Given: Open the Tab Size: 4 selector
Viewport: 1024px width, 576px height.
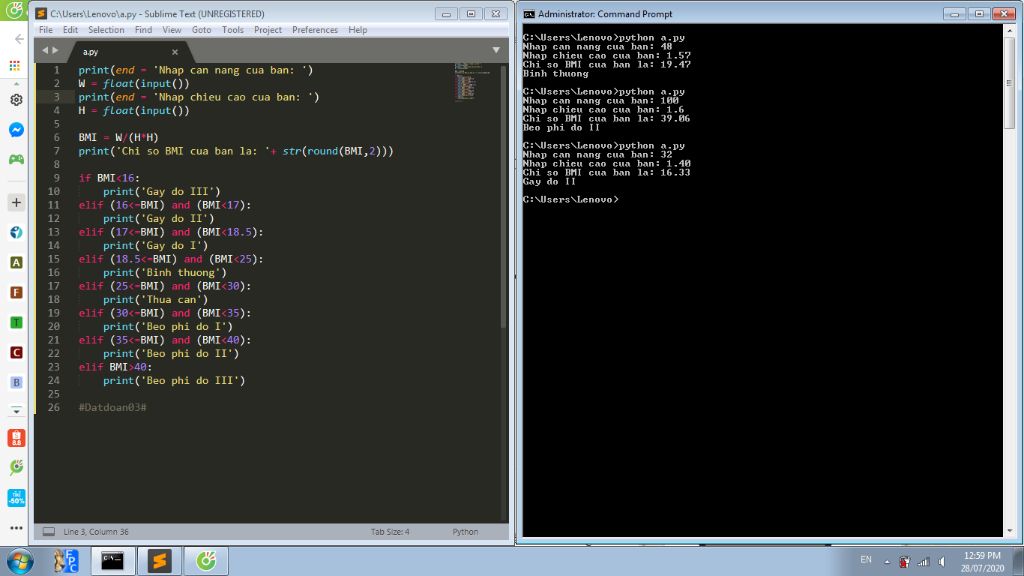Looking at the screenshot, I should tap(390, 532).
